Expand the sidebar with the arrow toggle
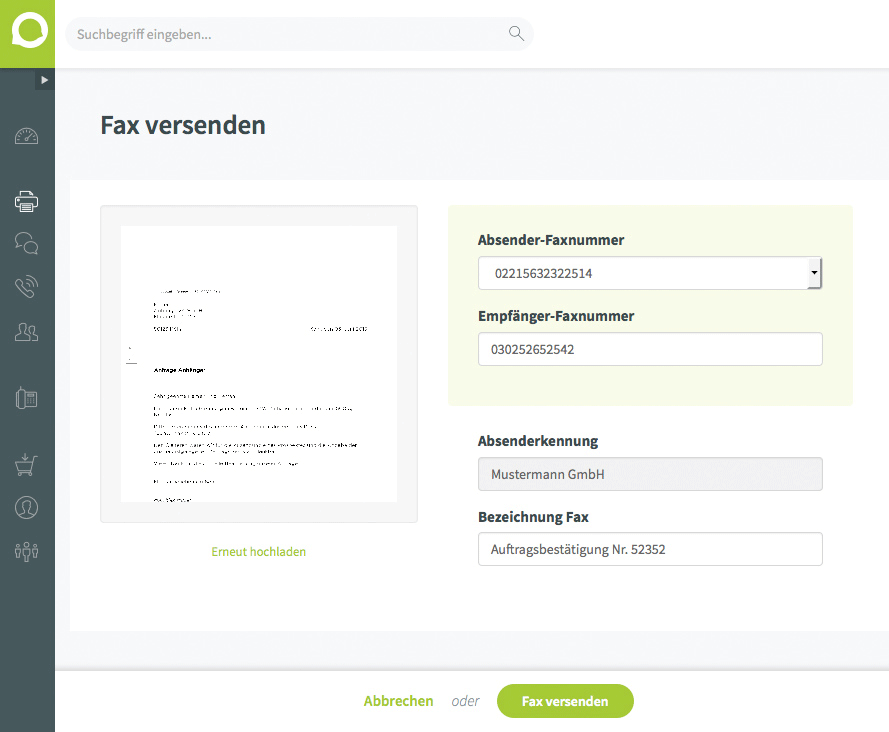Viewport: 889px width, 732px height. (x=44, y=80)
